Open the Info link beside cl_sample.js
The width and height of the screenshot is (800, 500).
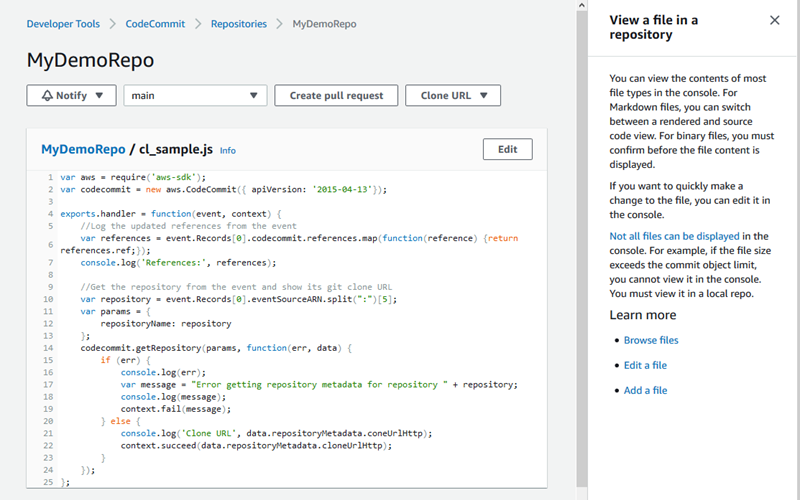click(x=228, y=151)
